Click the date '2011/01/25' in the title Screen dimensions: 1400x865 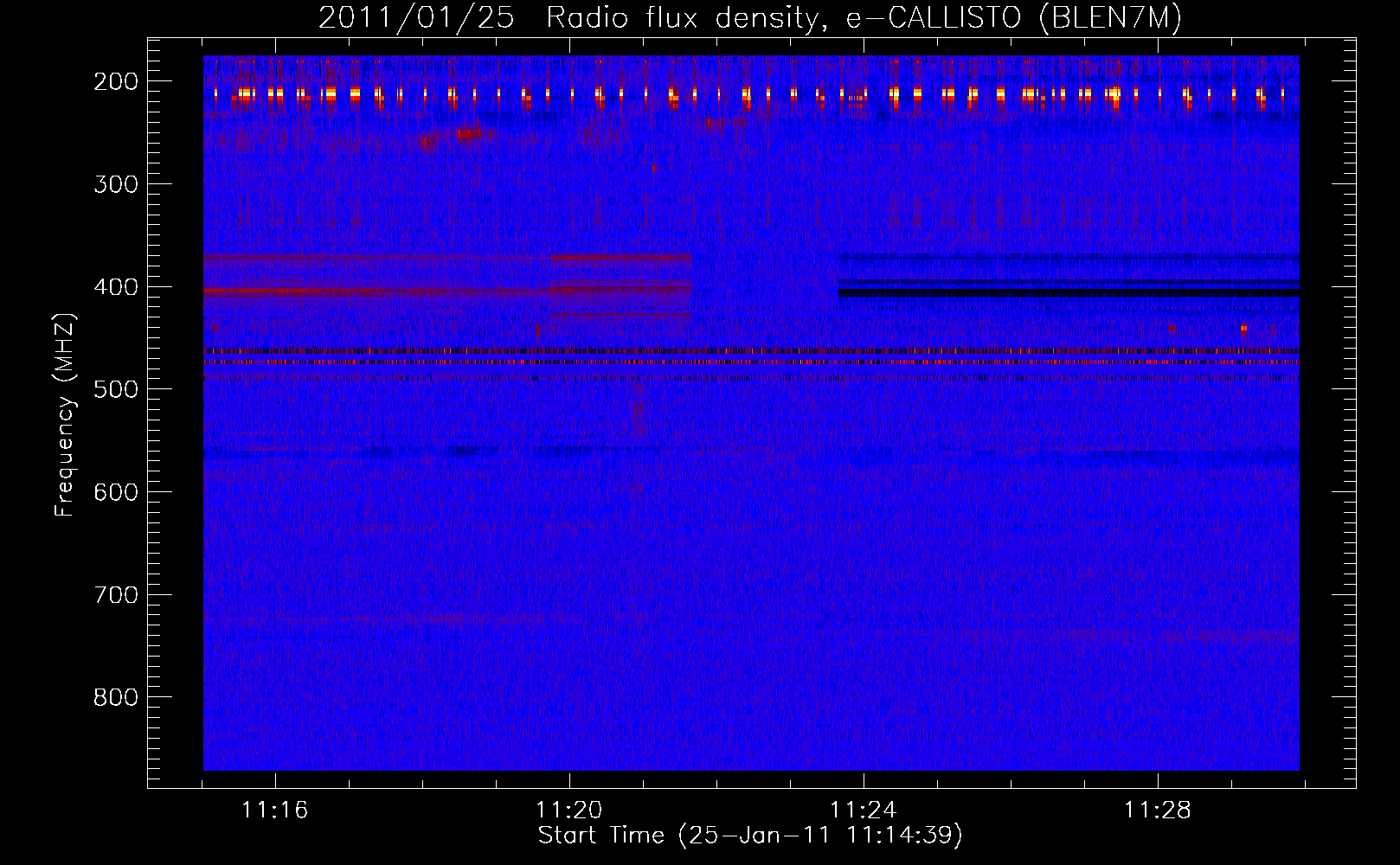point(416,18)
